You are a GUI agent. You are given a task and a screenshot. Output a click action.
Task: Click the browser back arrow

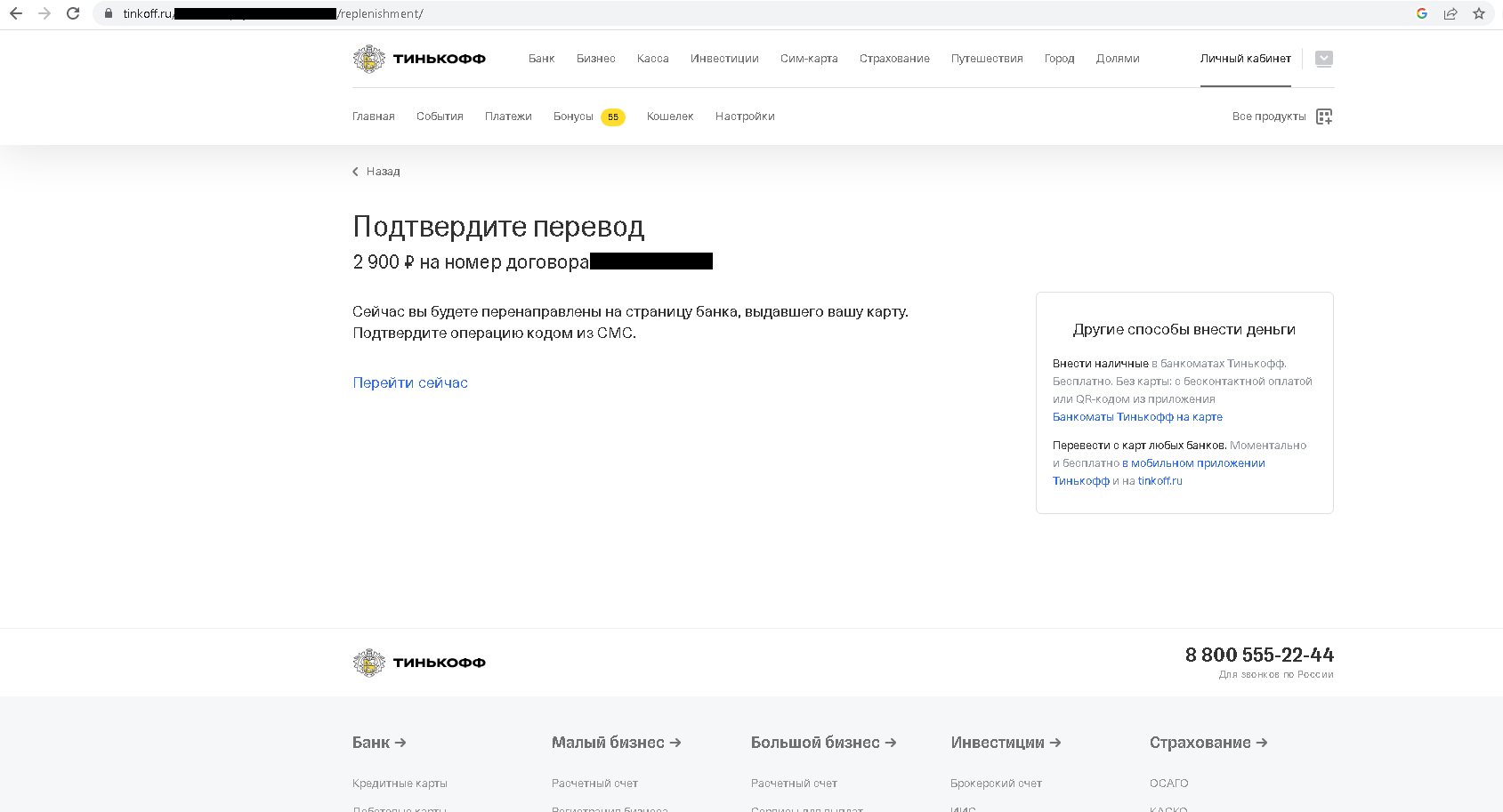tap(15, 13)
